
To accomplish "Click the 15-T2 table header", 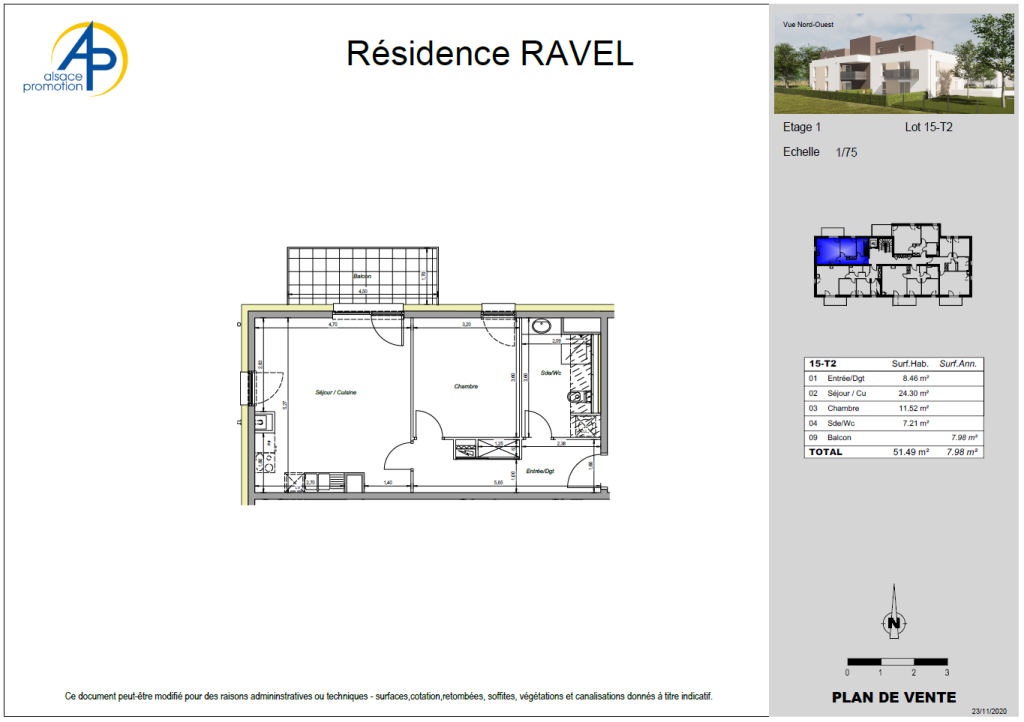I will 822,364.
